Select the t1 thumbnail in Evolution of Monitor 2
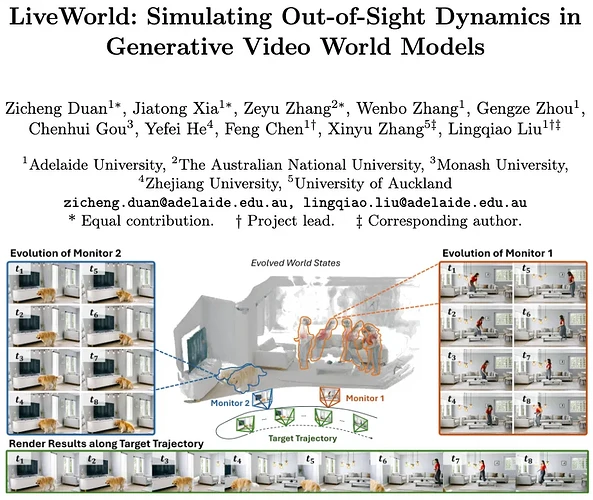593x500 pixels. tap(44, 283)
